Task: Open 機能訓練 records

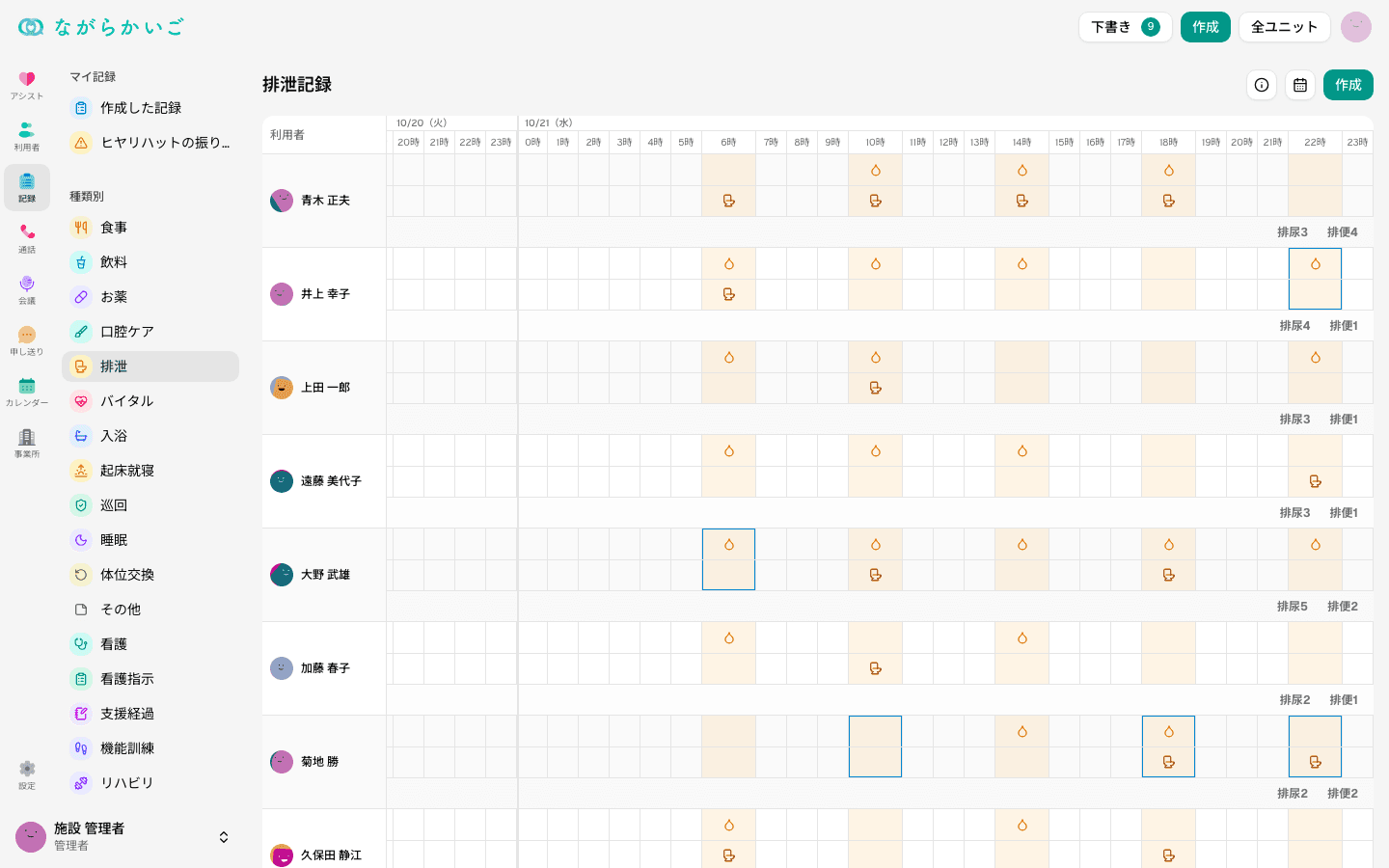Action: 150,748
